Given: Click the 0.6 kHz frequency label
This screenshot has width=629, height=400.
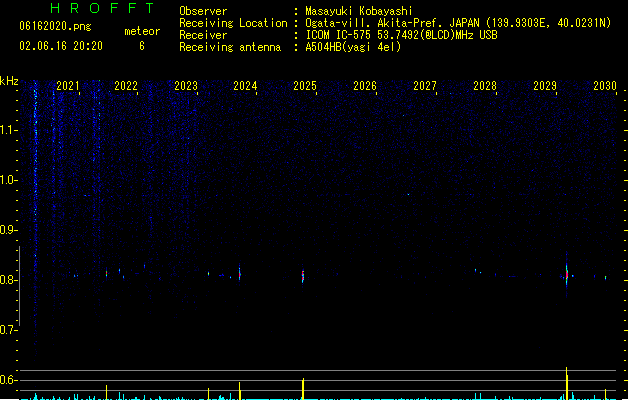Looking at the screenshot, I should click(x=8, y=380).
